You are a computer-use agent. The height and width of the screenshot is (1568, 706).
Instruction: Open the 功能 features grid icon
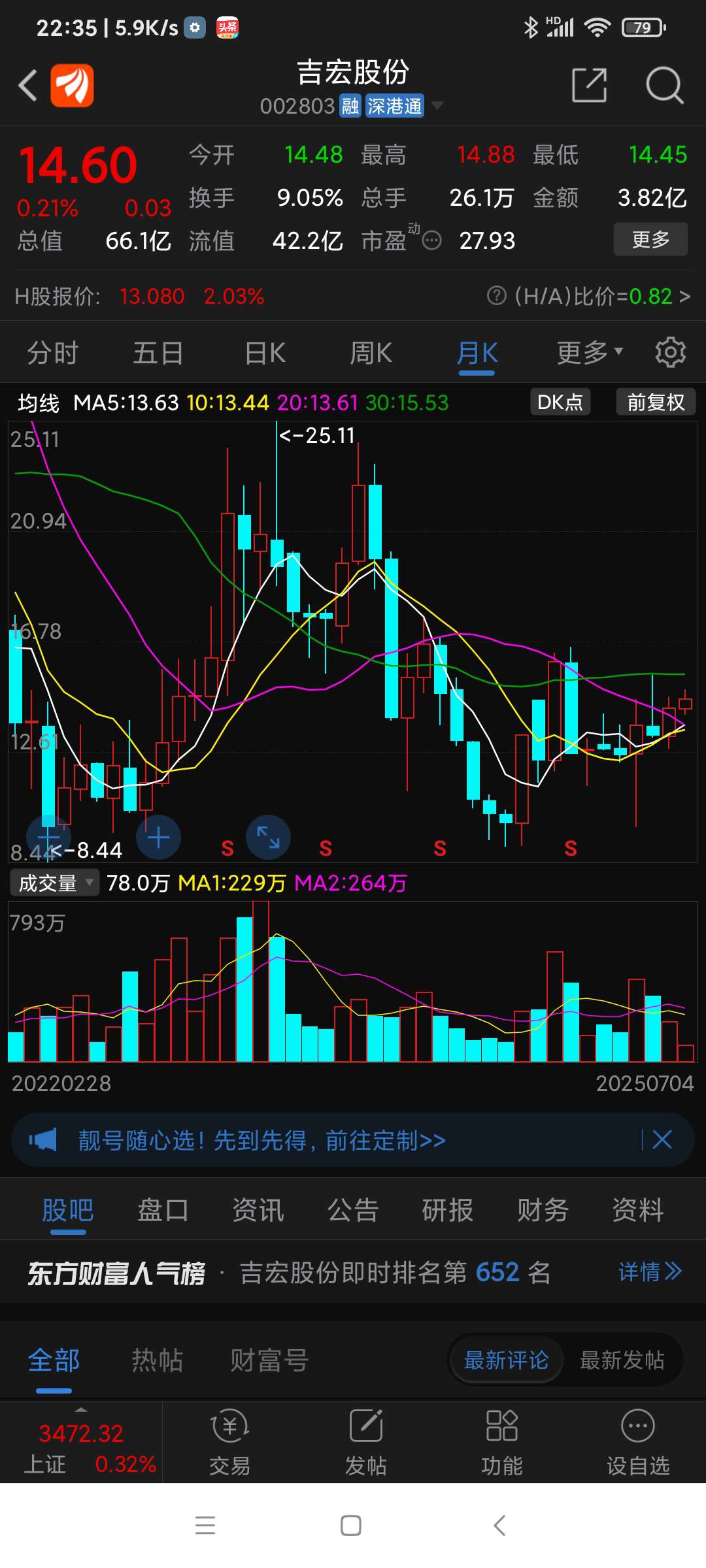[501, 1443]
